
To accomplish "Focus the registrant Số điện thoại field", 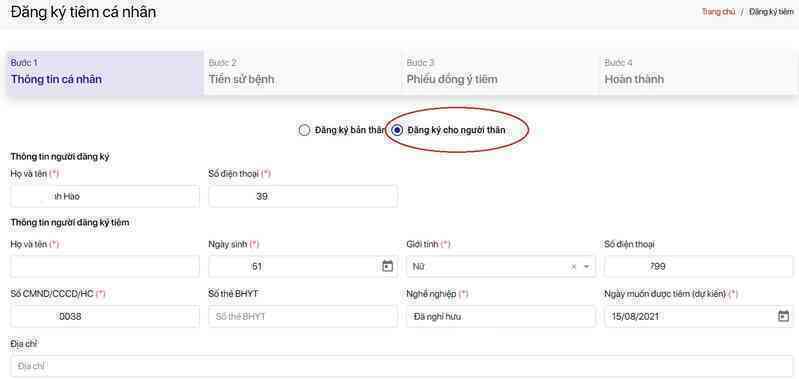I will [x=303, y=196].
